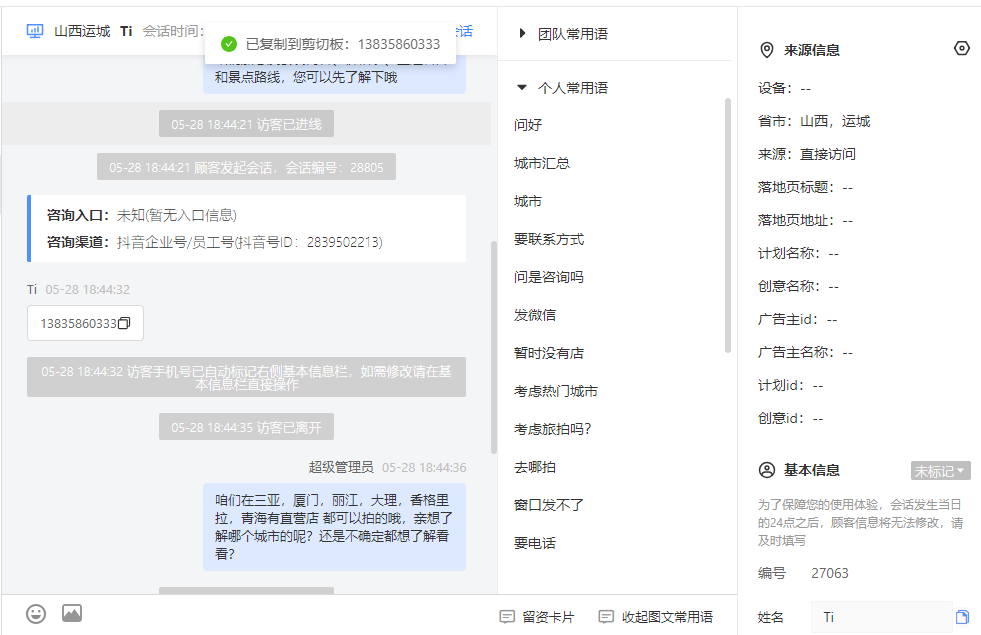Click the 山西运城 visitor title in header
Image resolution: width=981 pixels, height=635 pixels.
pos(82,31)
